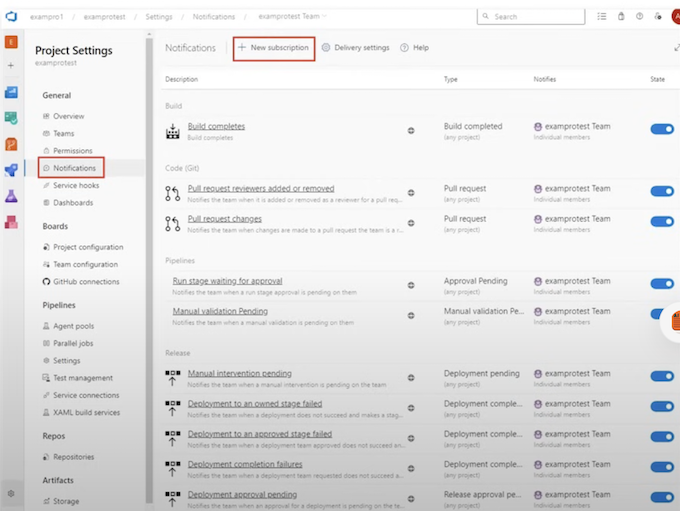
Task: Expand the examprotest Team breadcrumb dropdown
Action: [x=323, y=17]
